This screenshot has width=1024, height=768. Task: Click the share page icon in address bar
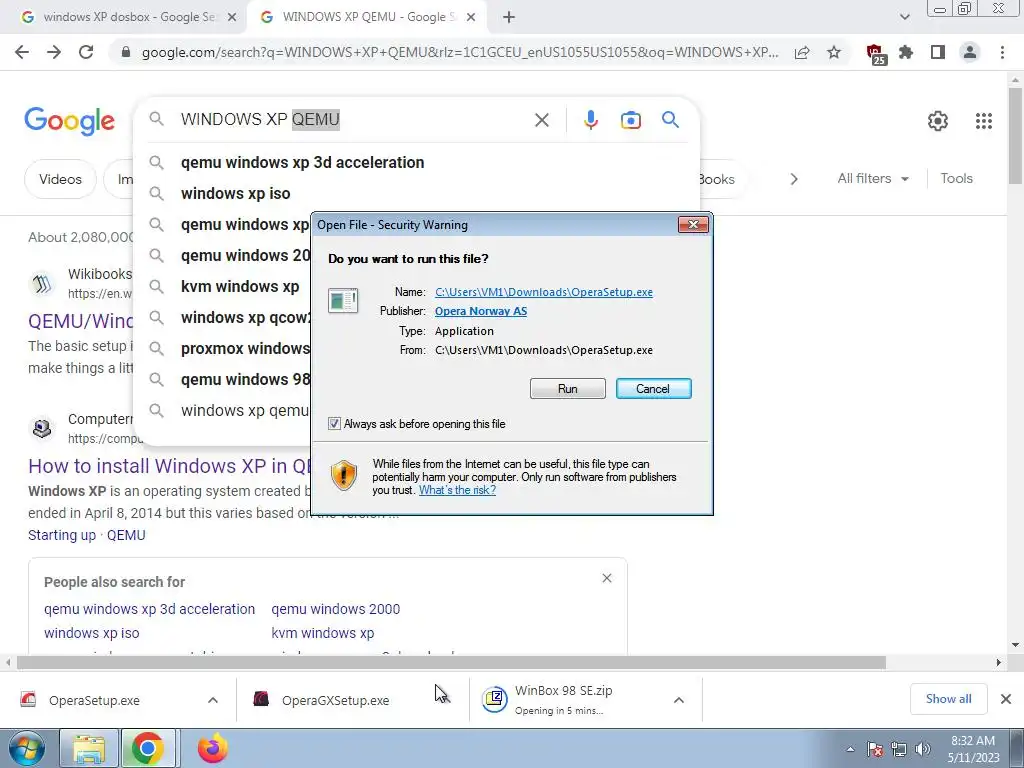point(802,52)
